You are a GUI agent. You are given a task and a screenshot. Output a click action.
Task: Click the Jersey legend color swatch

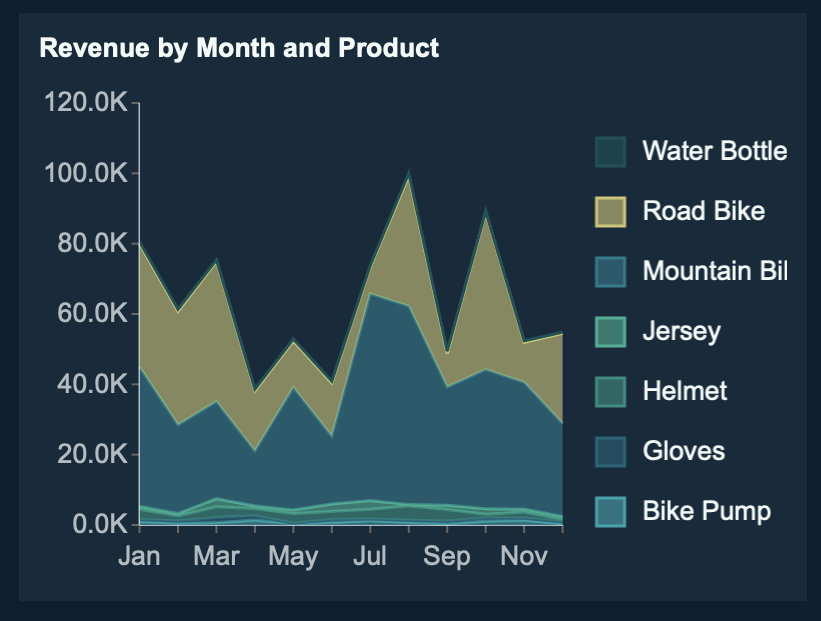[x=610, y=332]
